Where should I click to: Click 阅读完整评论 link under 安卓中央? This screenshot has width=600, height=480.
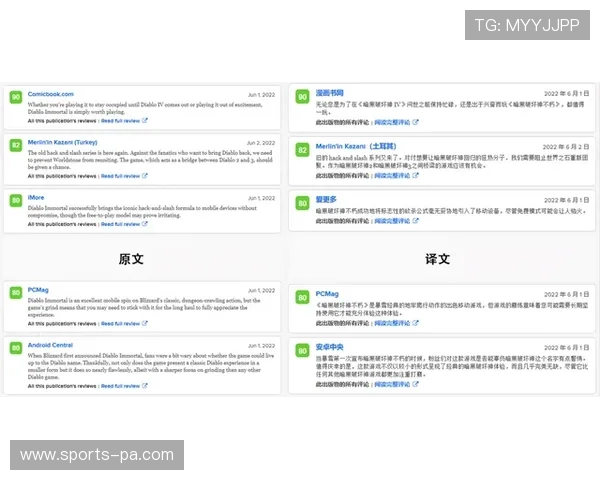392,384
